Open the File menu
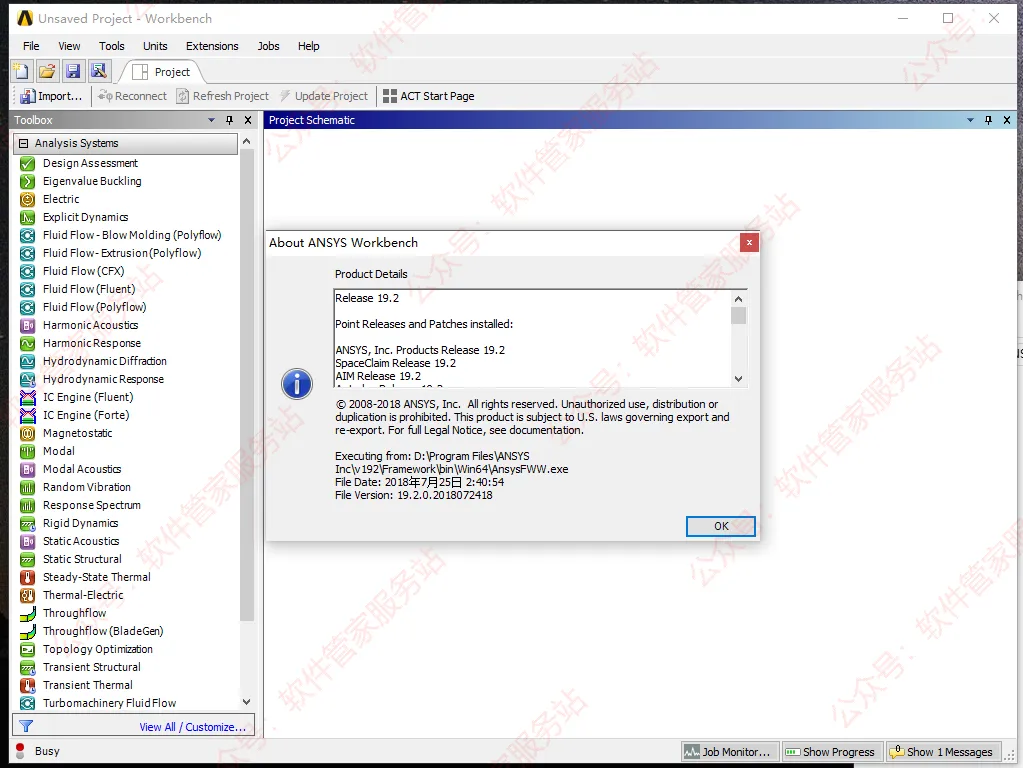Screen dimensions: 1023x768 tap(31, 46)
